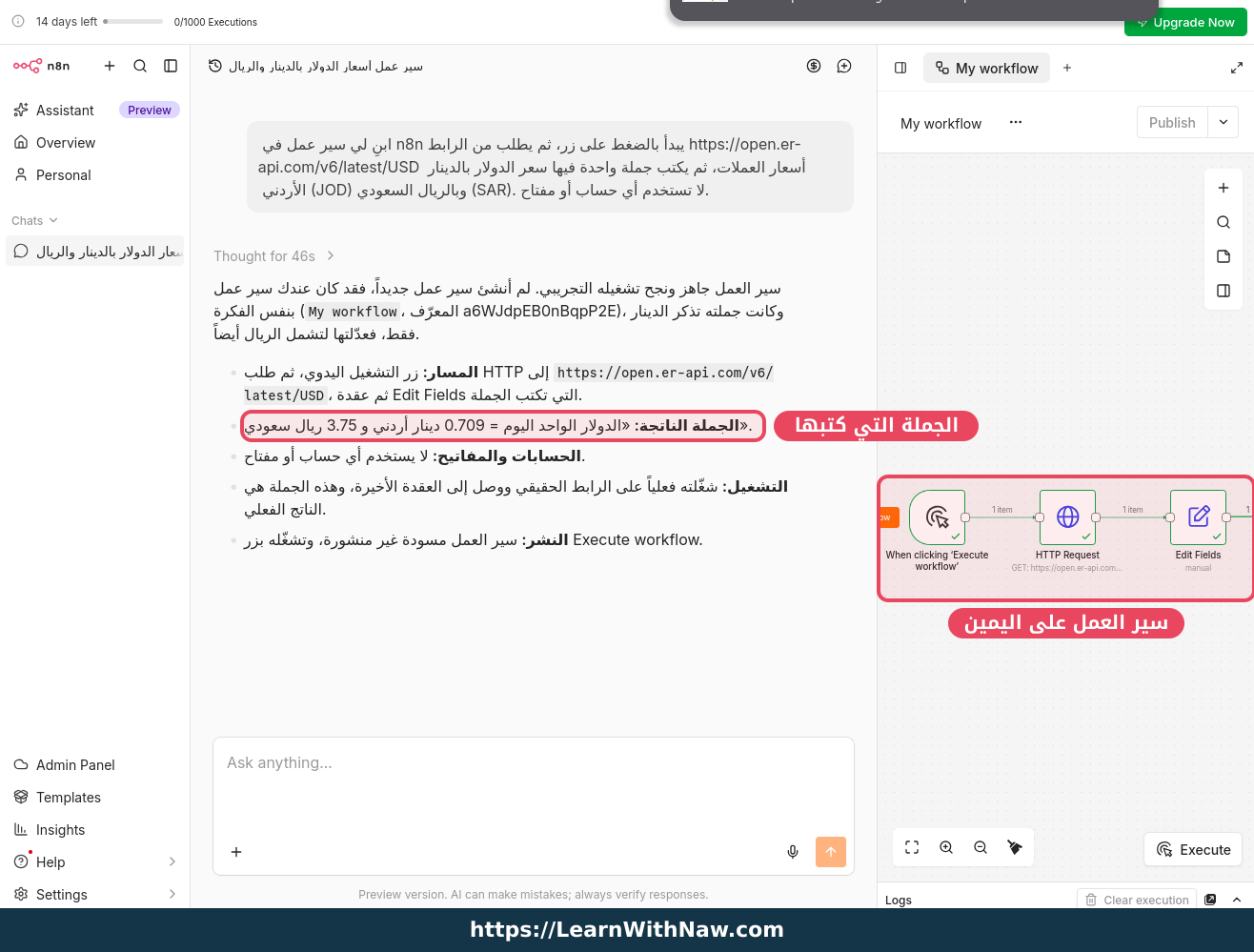Click the attachment plus icon in chat input
1254x952 pixels.
pos(236,852)
